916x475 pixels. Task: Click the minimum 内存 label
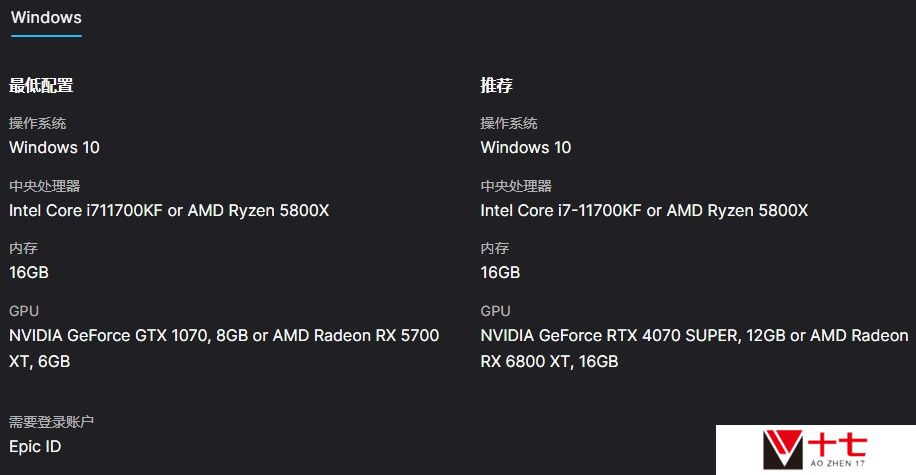click(x=23, y=248)
